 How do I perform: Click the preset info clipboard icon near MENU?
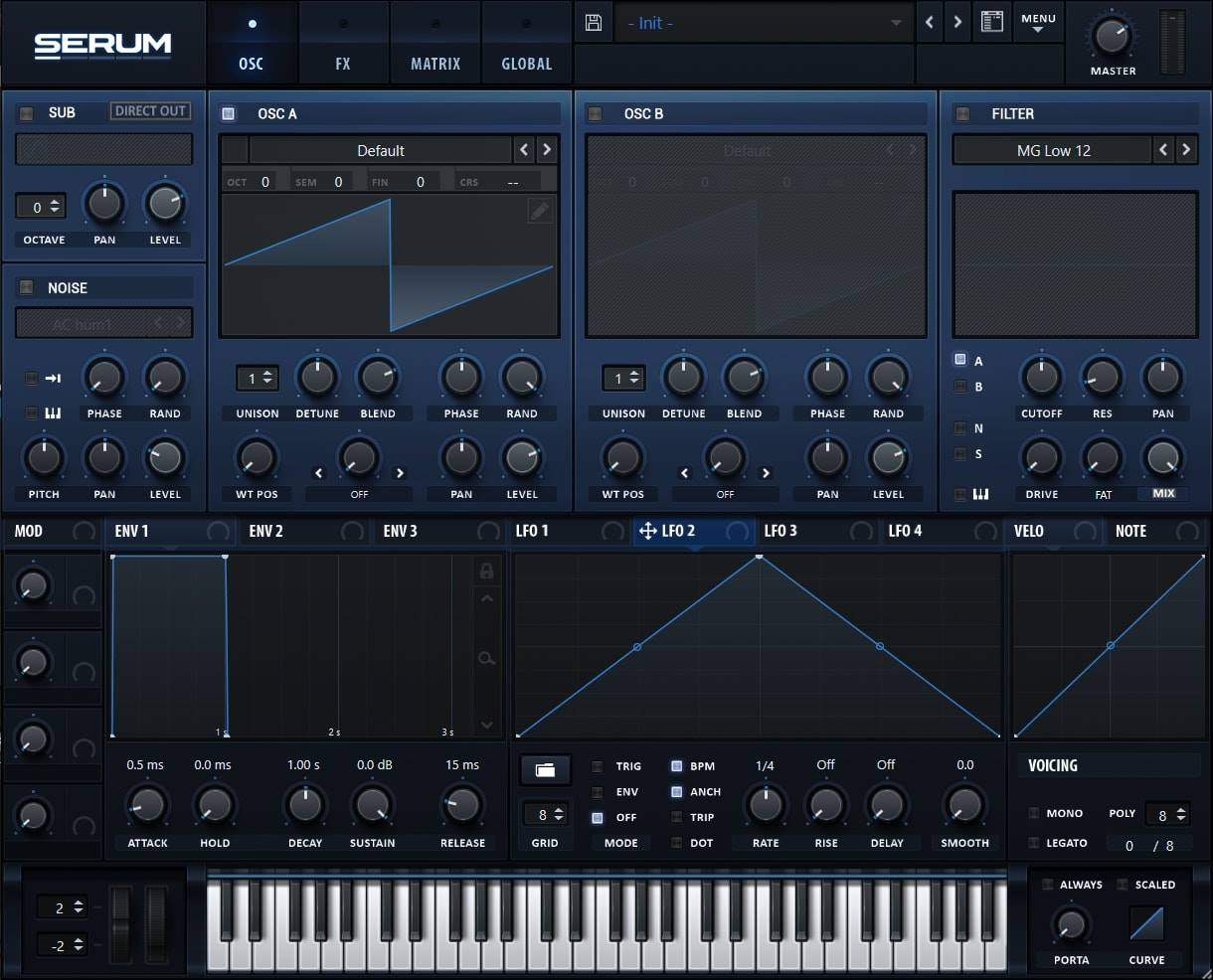point(991,21)
